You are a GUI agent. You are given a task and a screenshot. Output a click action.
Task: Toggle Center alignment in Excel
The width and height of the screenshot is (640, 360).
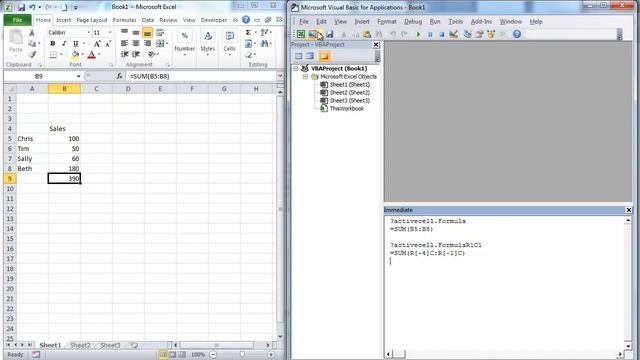136,43
